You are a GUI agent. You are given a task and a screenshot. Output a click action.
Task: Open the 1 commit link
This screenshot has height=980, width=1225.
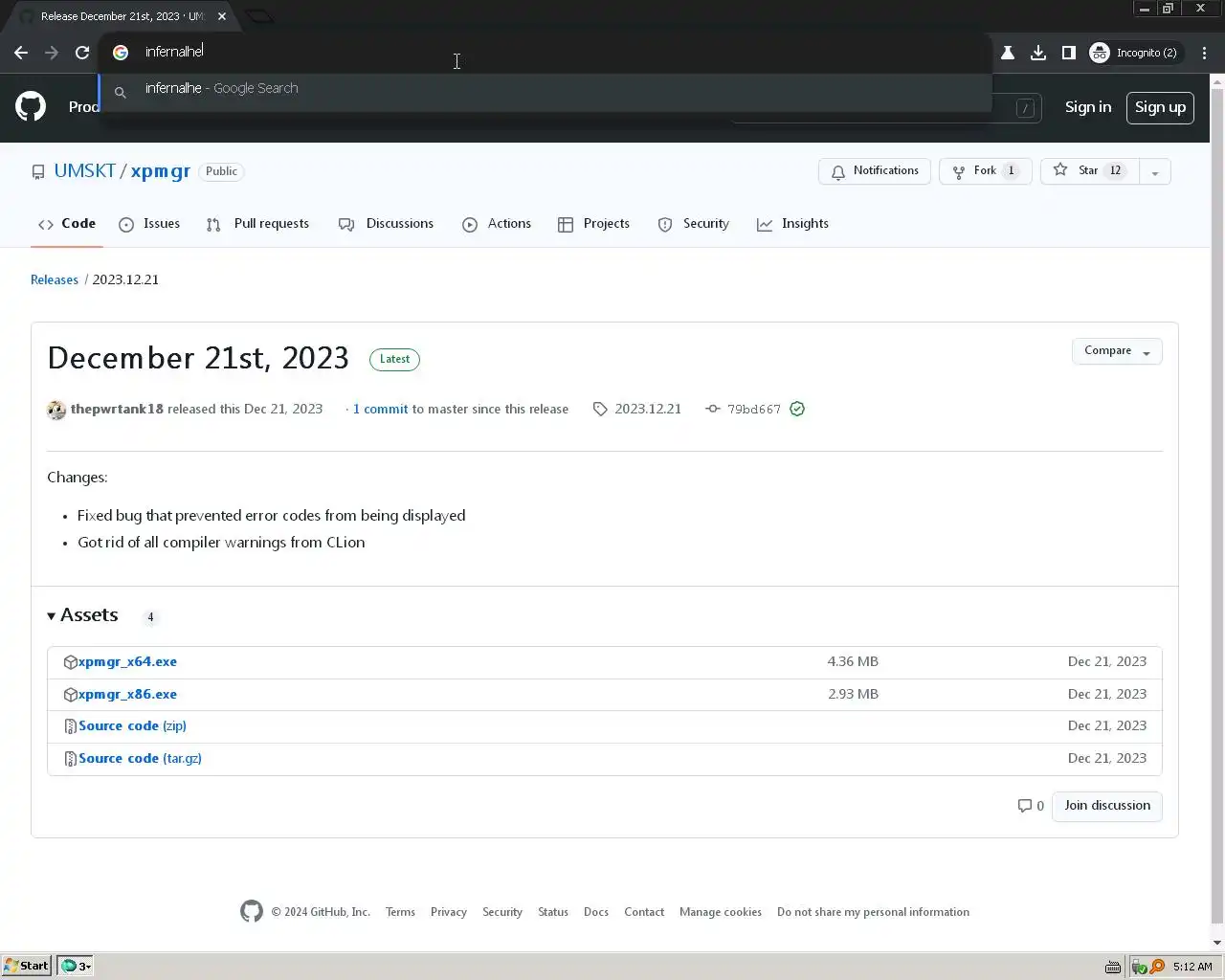click(x=380, y=410)
